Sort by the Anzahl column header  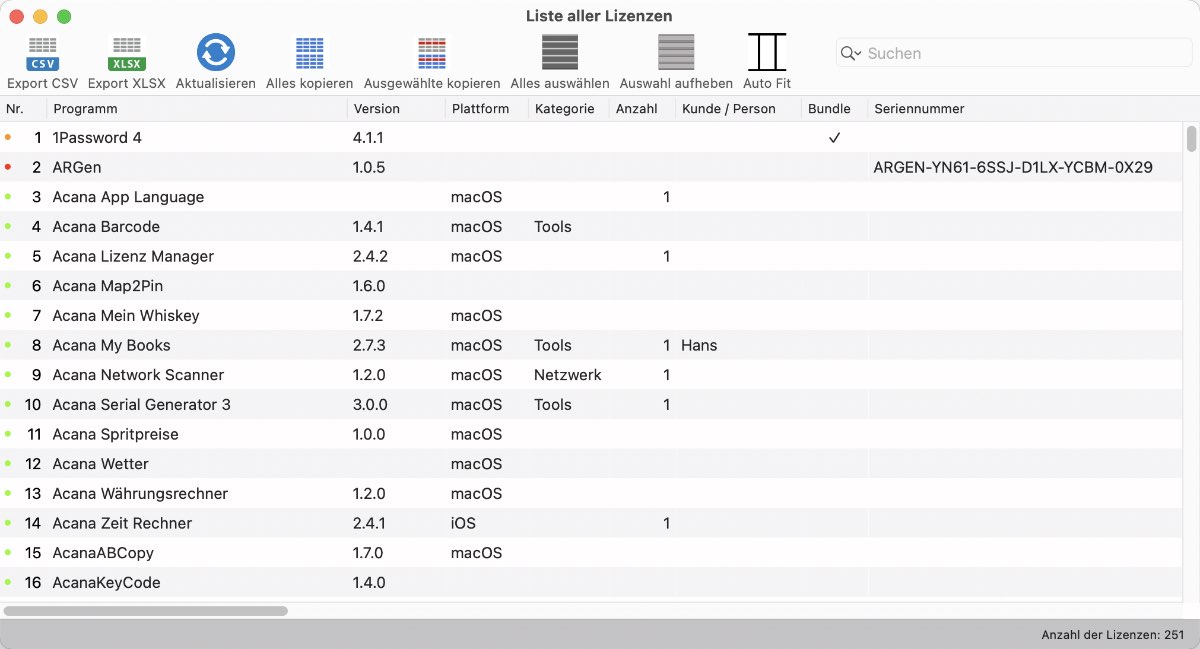pos(642,108)
